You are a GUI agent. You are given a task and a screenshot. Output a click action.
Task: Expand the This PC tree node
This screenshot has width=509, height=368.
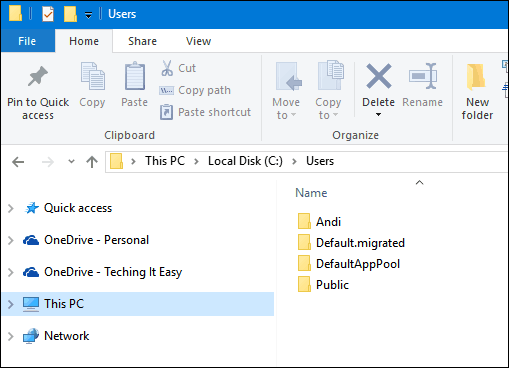[x=11, y=304]
